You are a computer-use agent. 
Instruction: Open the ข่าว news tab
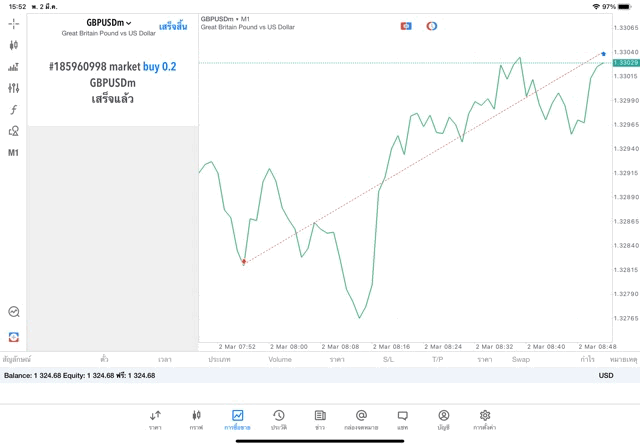tap(320, 420)
